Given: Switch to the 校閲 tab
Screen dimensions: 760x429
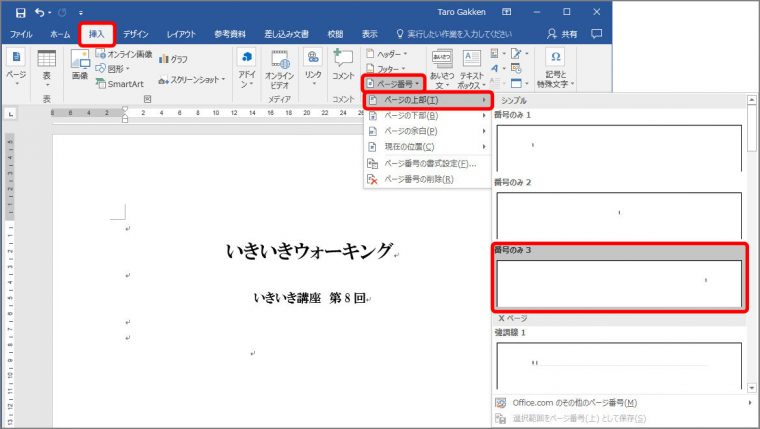Looking at the screenshot, I should tap(335, 34).
